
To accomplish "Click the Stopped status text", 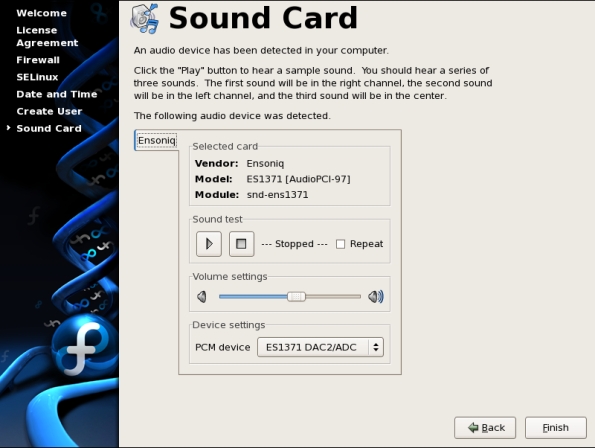I will [294, 244].
